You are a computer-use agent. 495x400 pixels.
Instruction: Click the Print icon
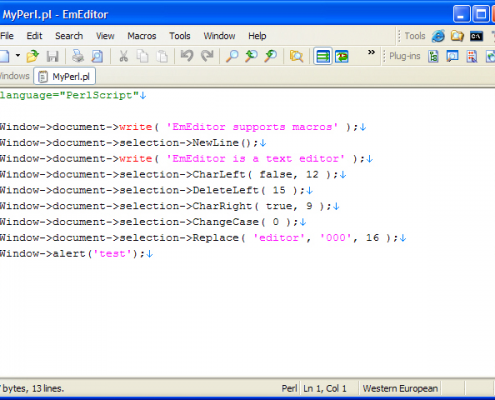(x=78, y=56)
